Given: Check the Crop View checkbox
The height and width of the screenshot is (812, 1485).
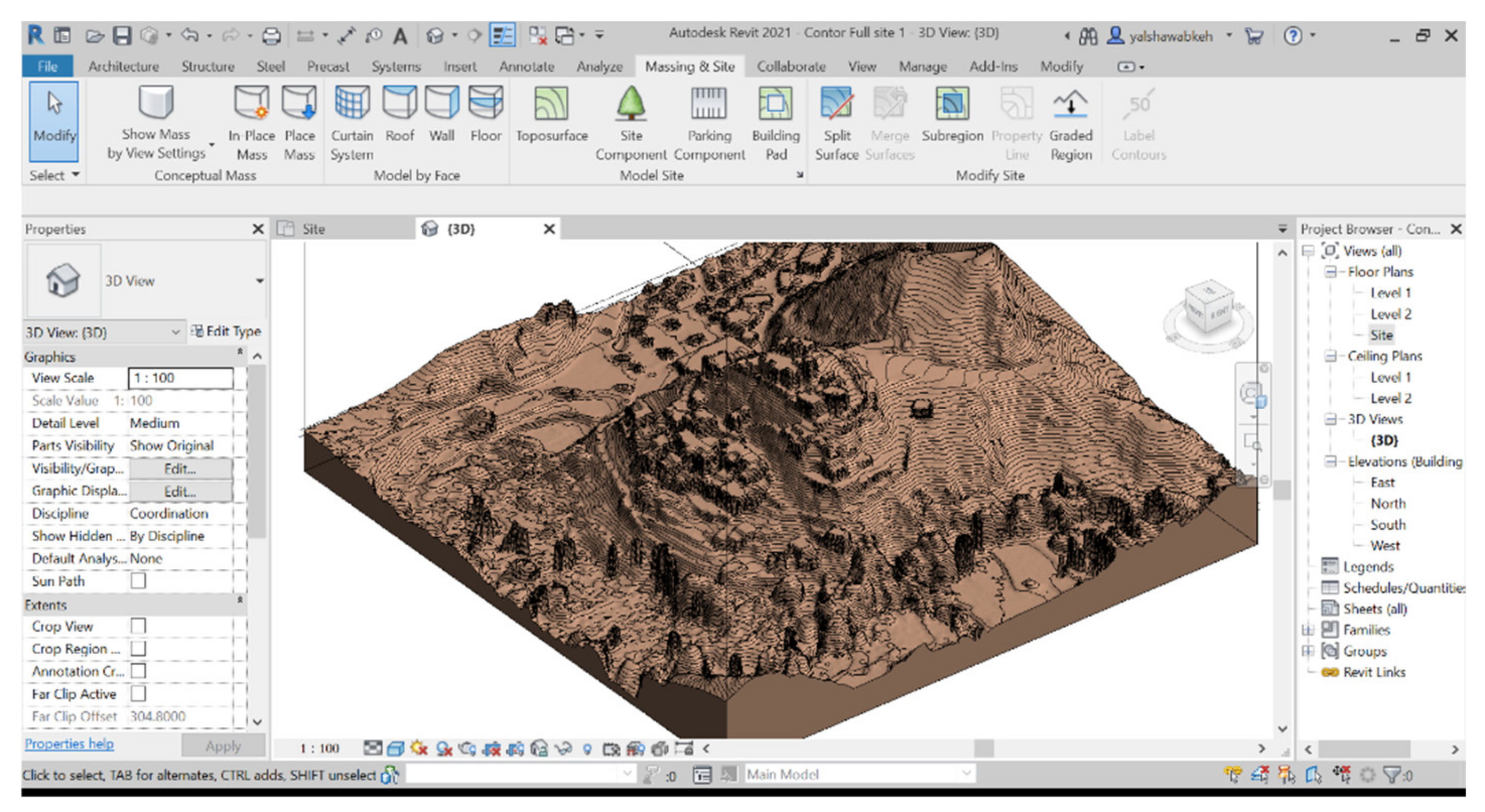Looking at the screenshot, I should [139, 626].
